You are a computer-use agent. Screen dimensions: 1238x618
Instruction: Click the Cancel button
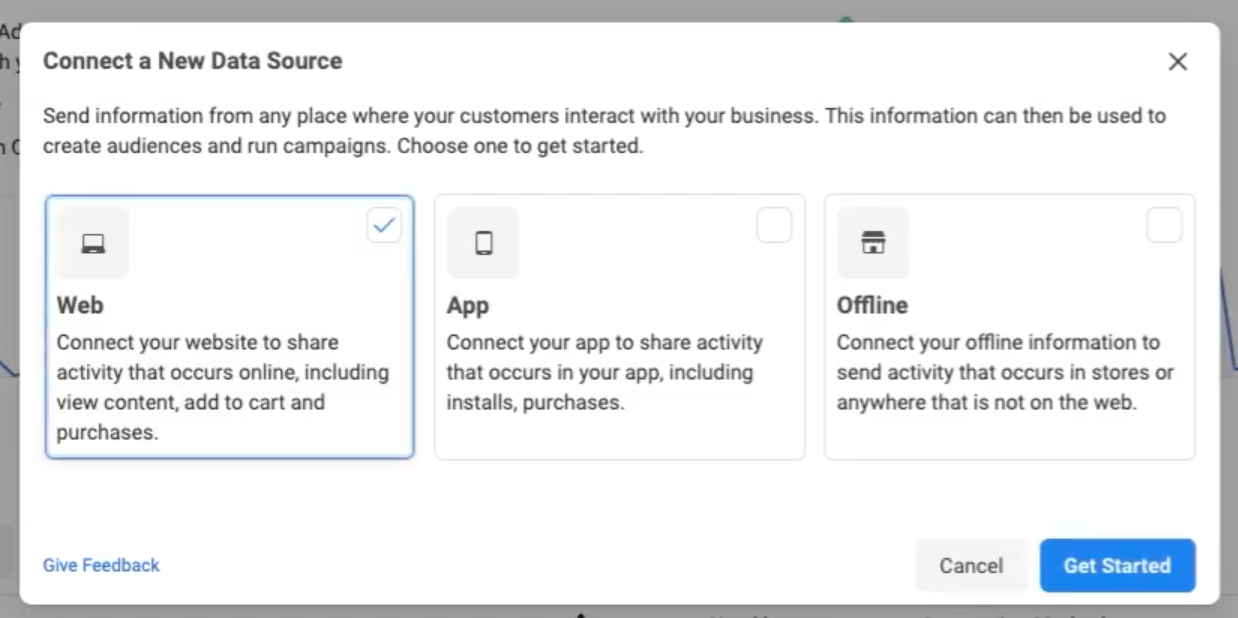click(x=971, y=565)
